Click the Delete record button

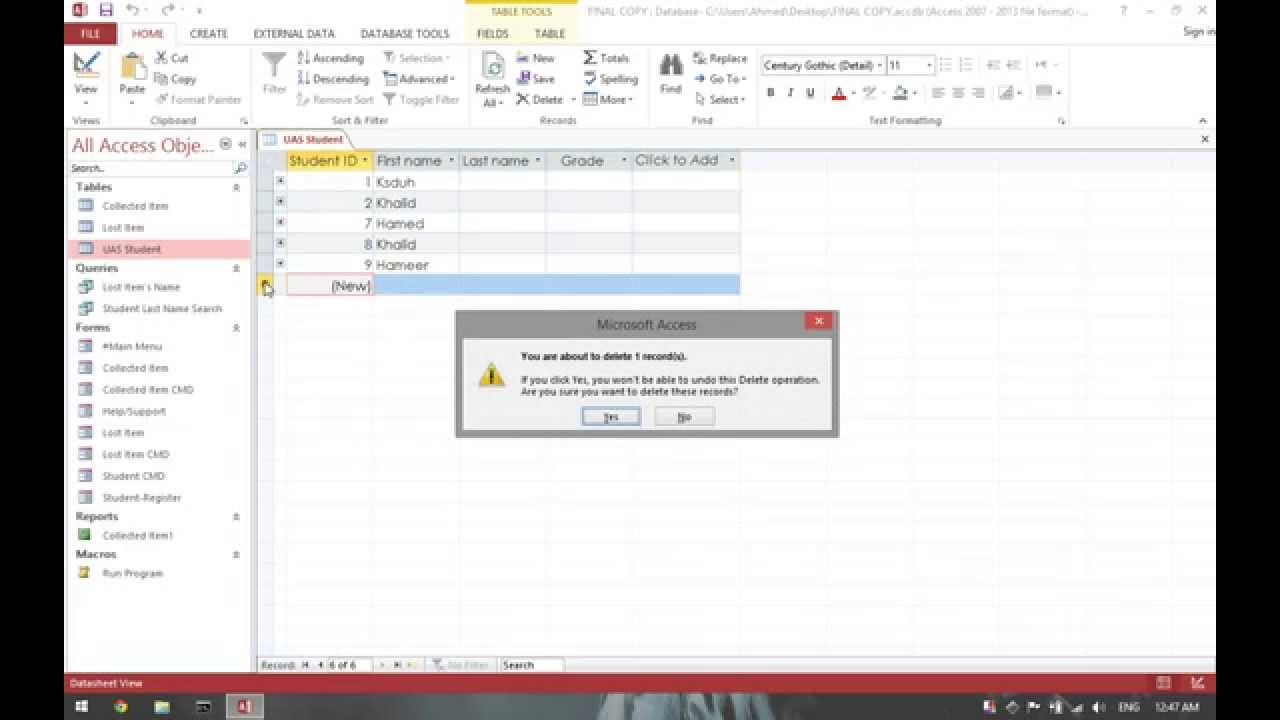point(540,100)
